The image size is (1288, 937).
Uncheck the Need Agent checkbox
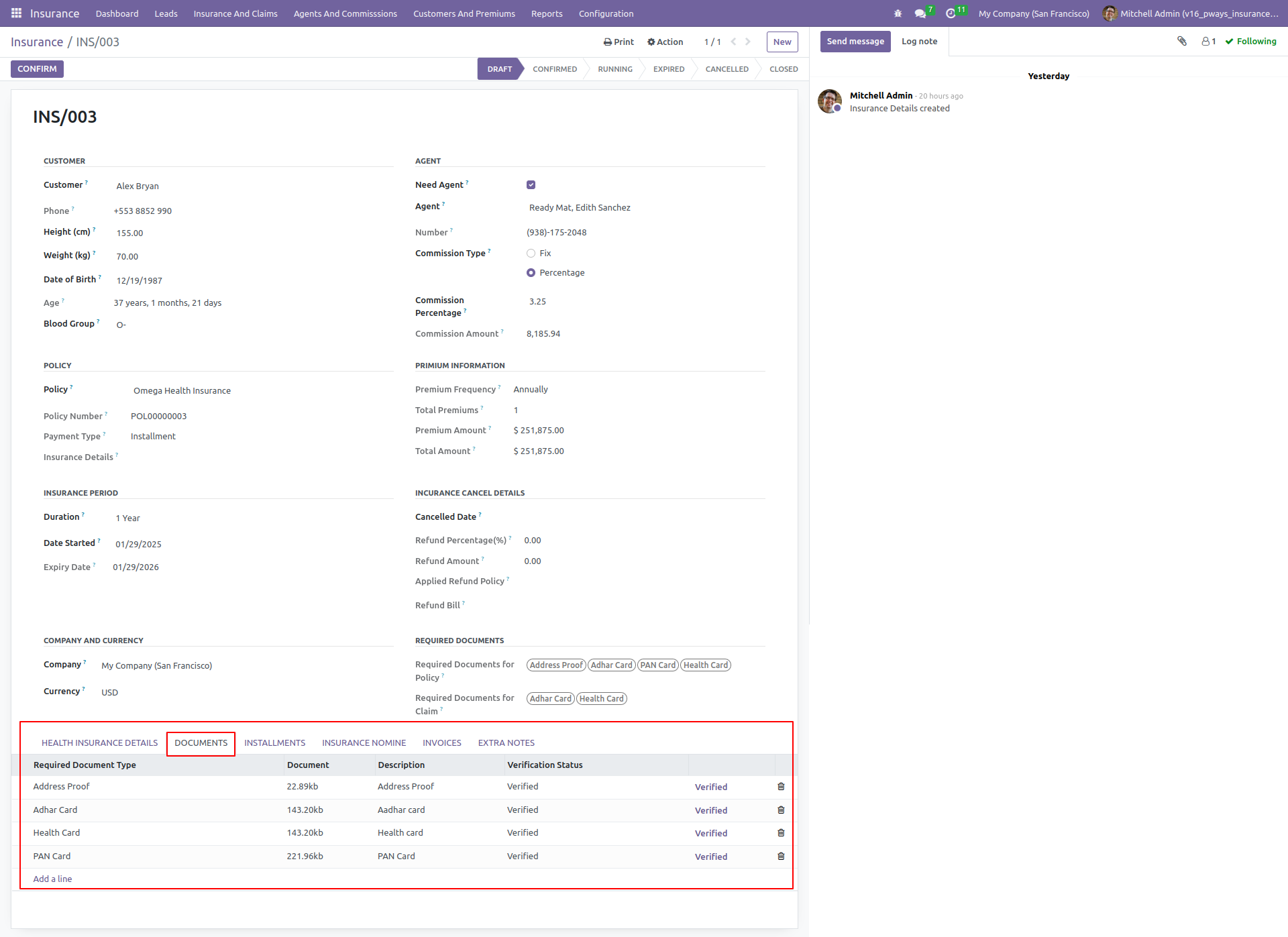531,185
